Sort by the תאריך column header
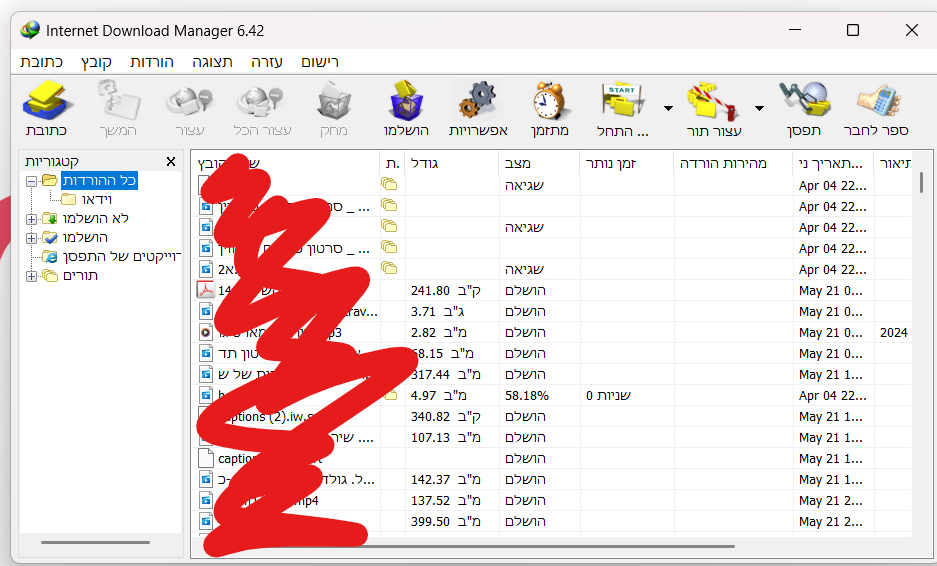 (832, 163)
